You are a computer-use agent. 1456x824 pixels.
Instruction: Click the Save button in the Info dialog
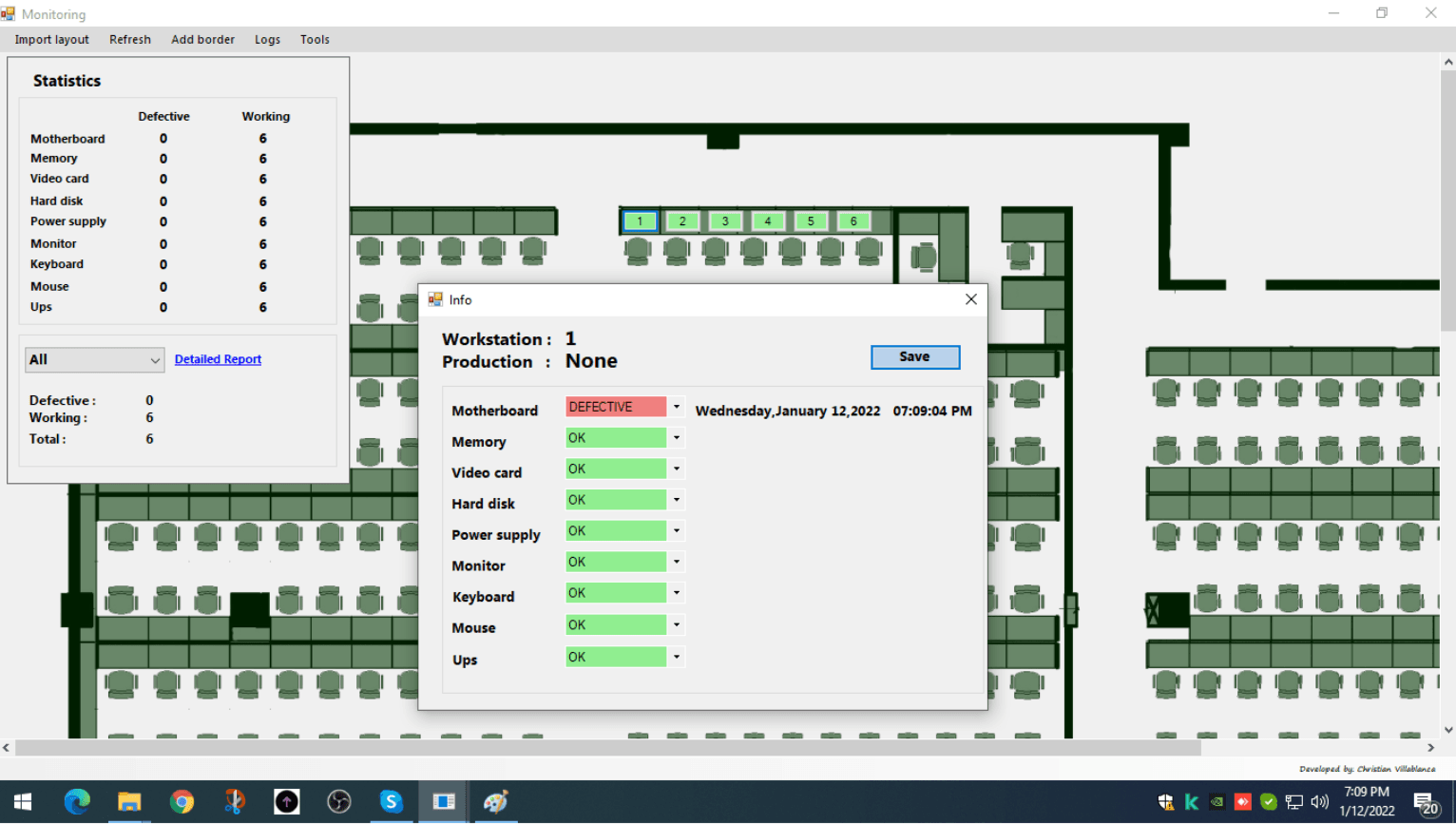pos(913,356)
